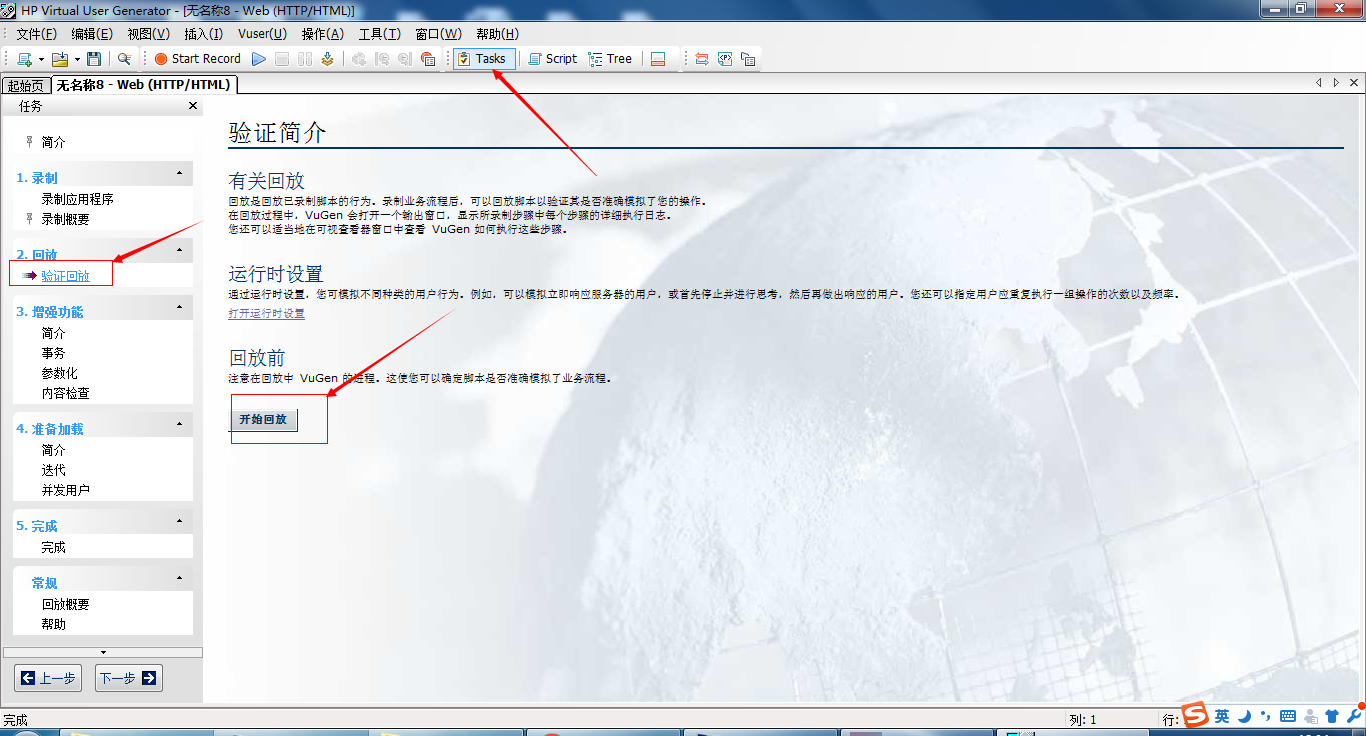Click the pause toolbar icon

pos(305,59)
